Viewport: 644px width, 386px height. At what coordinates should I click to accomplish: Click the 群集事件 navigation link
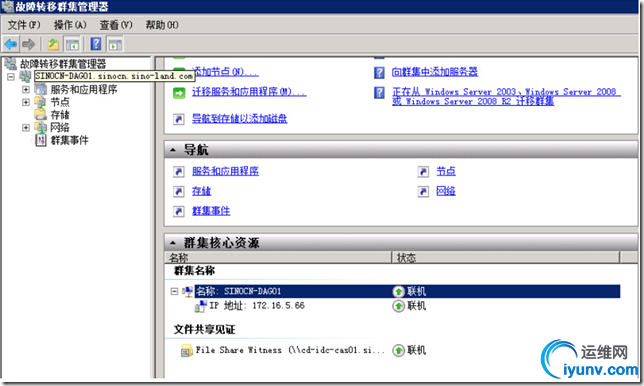pos(211,211)
